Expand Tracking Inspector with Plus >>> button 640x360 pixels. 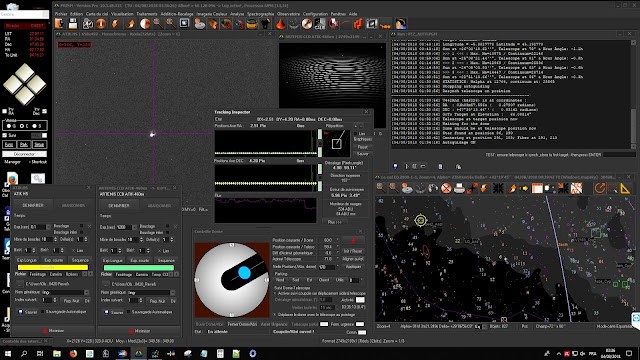(335, 222)
